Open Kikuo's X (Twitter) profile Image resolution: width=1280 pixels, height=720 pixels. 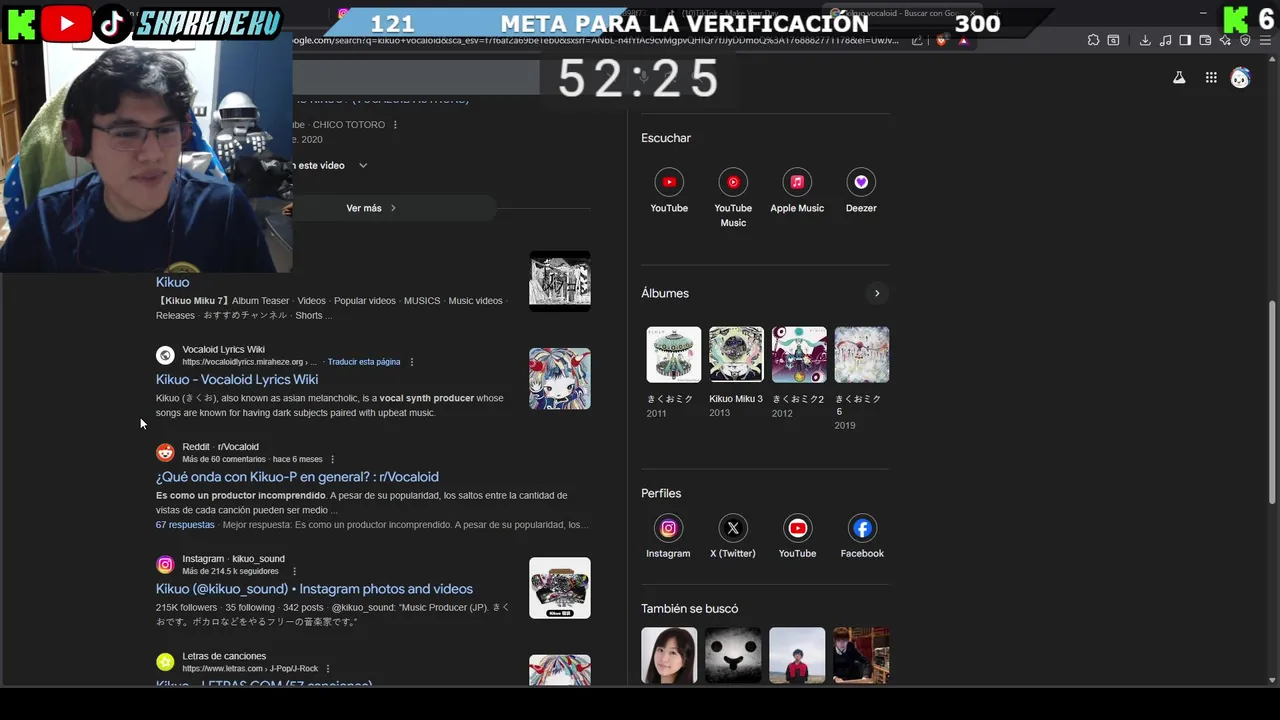click(733, 528)
